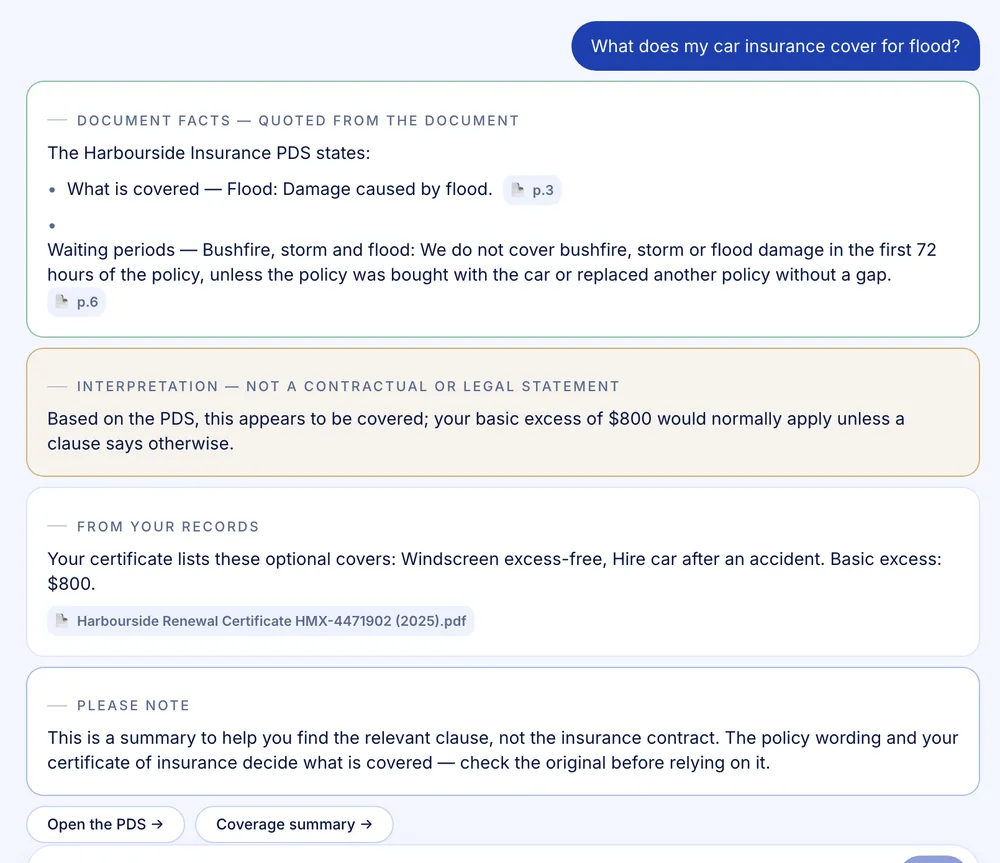This screenshot has width=1000, height=863.
Task: Click 'The Harbourside Insurance PDS states:' line
Action: (209, 153)
